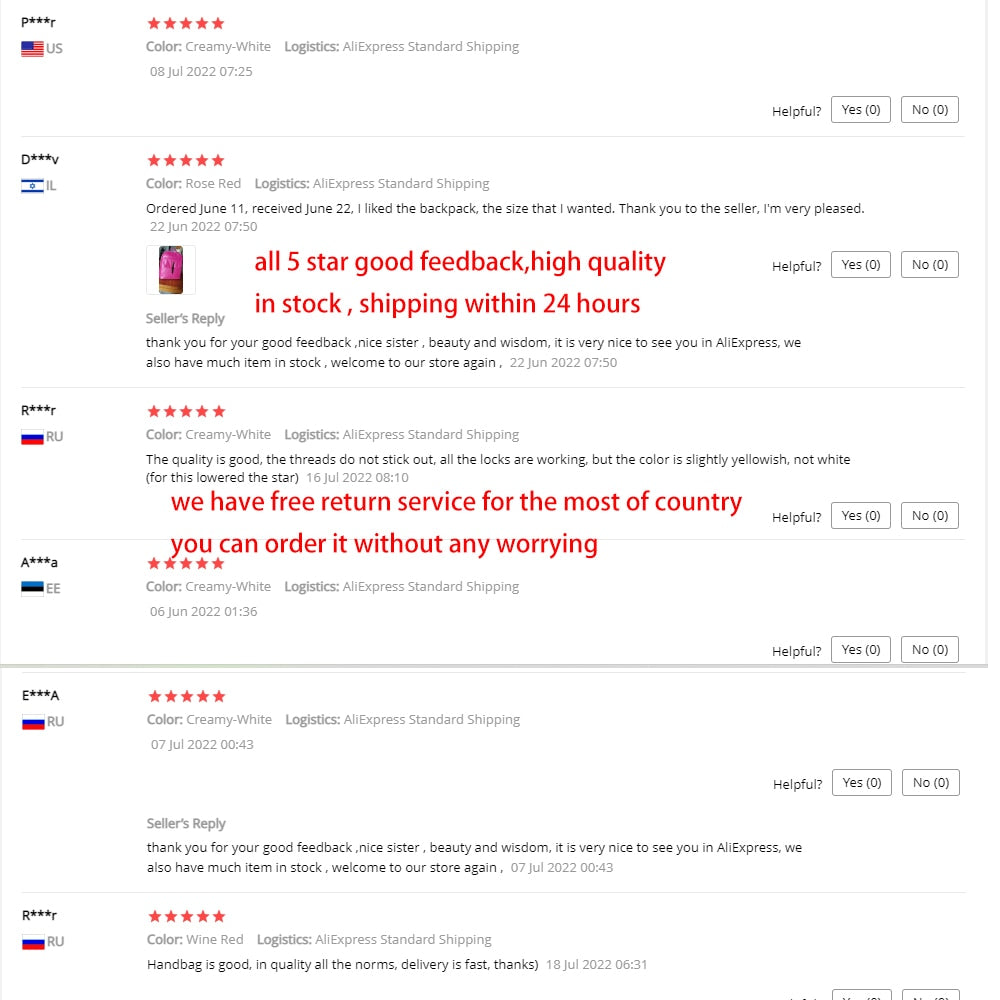Click the Russia flag icon under R***r

click(33, 436)
